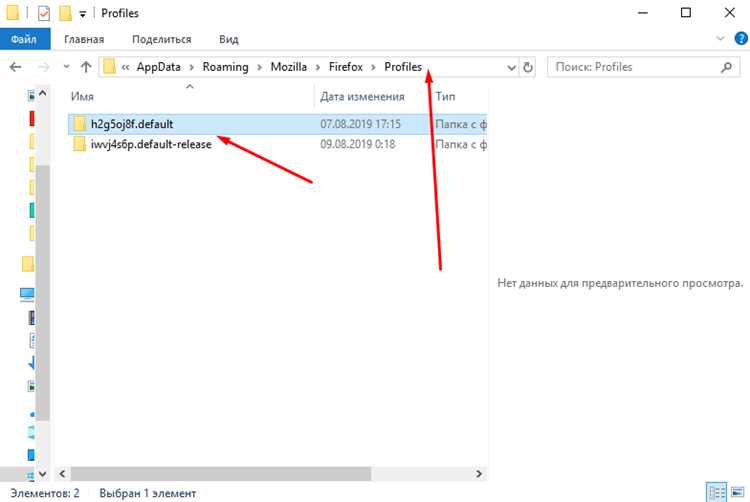Click the horizontal scrollbar right arrow
The width and height of the screenshot is (750, 502).
[479, 474]
